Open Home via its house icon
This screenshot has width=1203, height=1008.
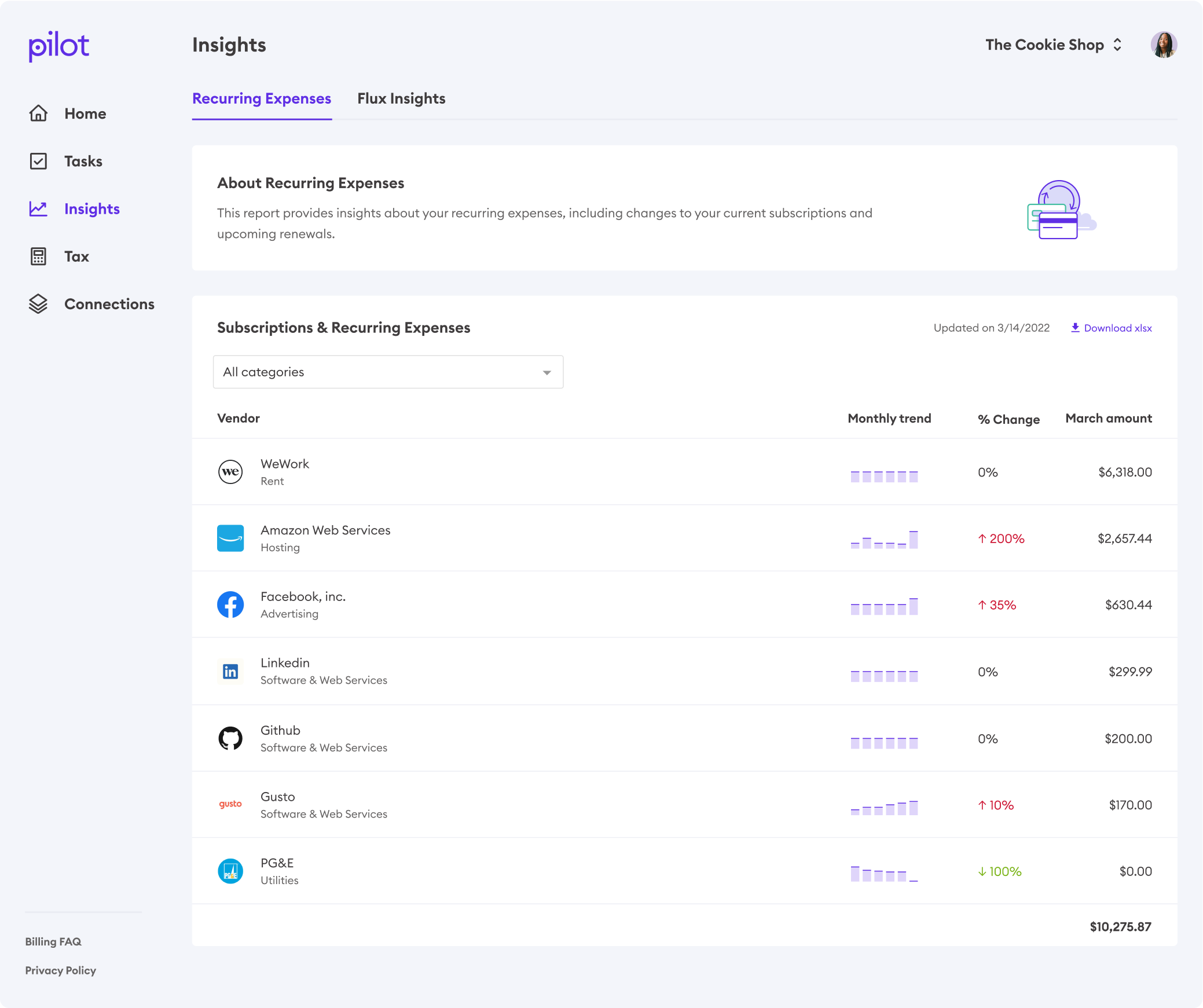pyautogui.click(x=38, y=113)
